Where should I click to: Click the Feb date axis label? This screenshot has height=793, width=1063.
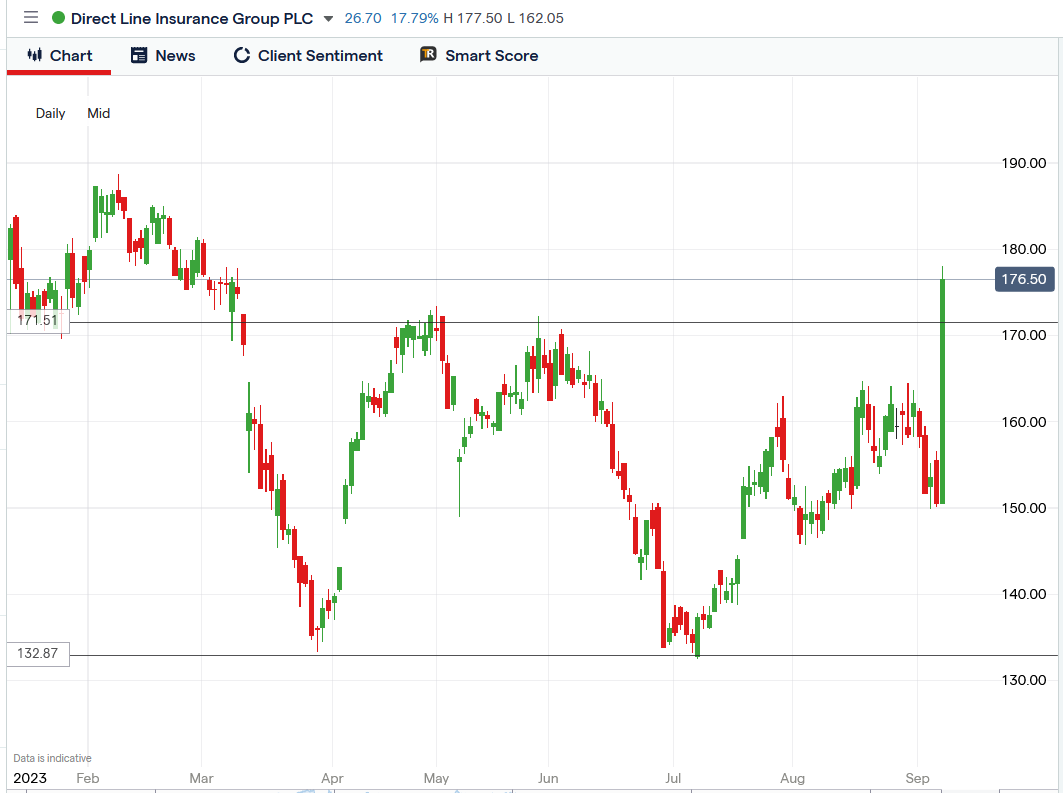coord(87,778)
